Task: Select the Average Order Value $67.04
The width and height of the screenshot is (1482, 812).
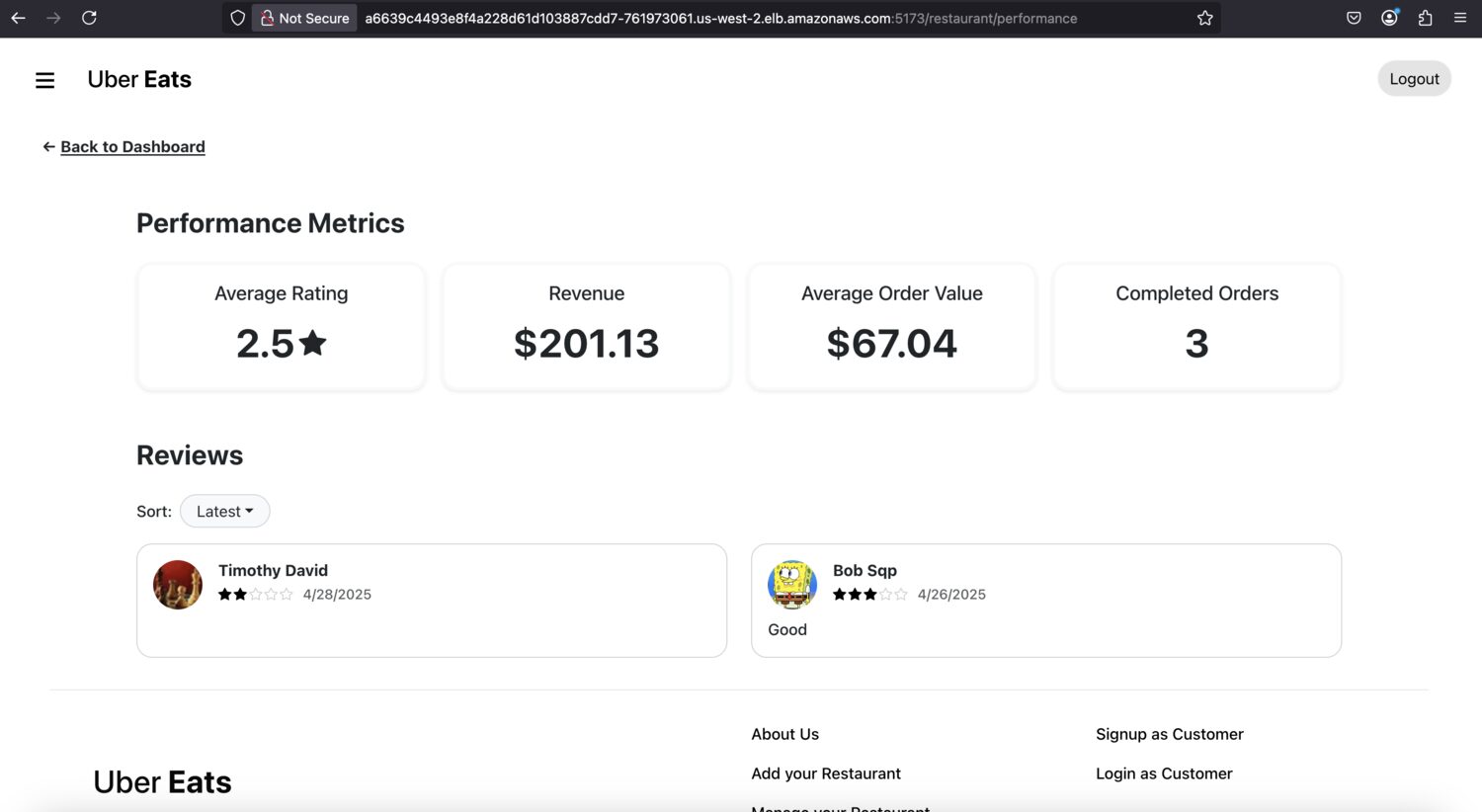Action: pos(892,344)
